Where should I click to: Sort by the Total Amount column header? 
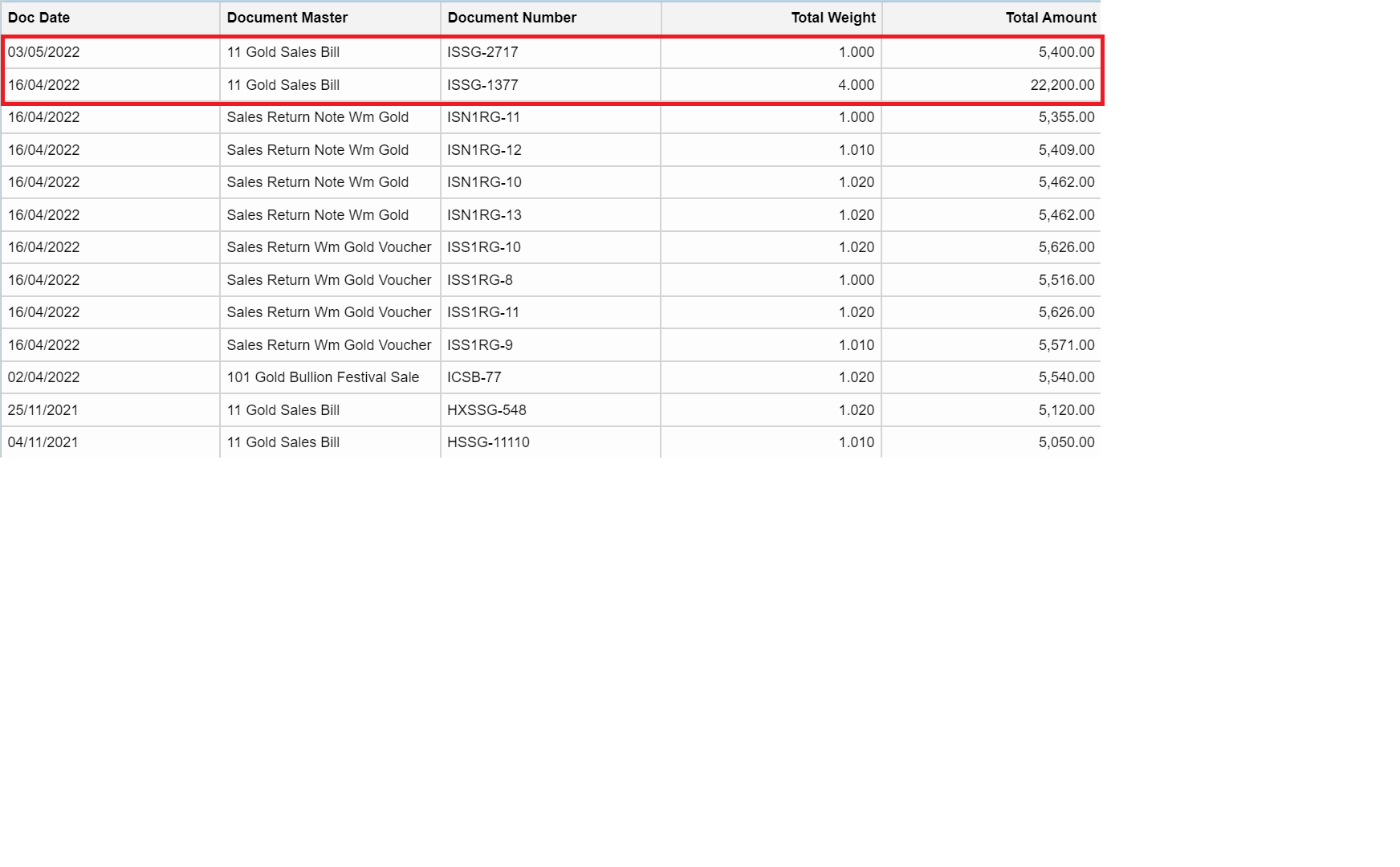click(x=991, y=18)
